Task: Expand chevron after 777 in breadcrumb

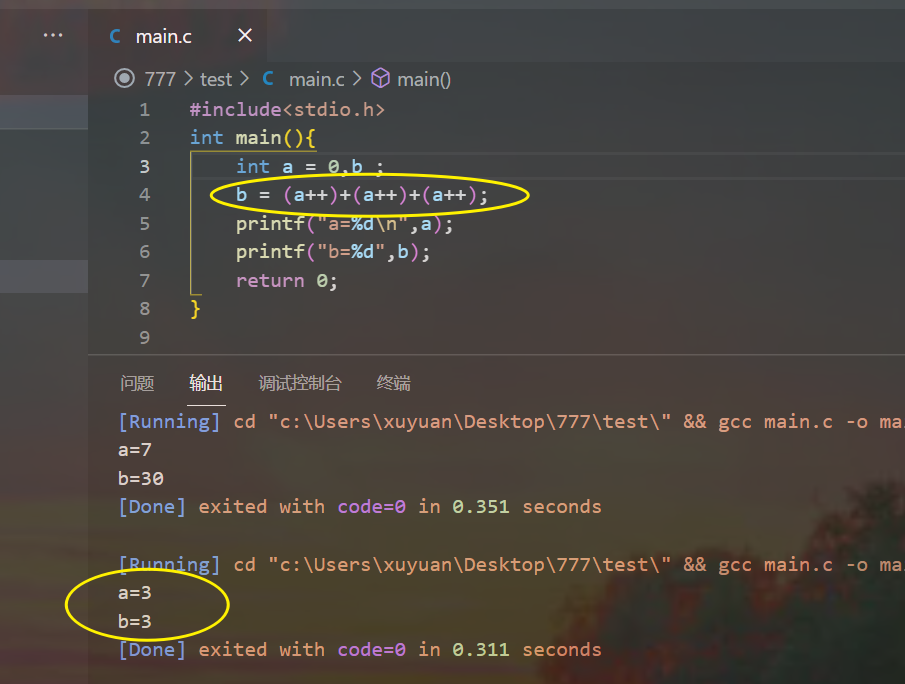Action: (188, 79)
